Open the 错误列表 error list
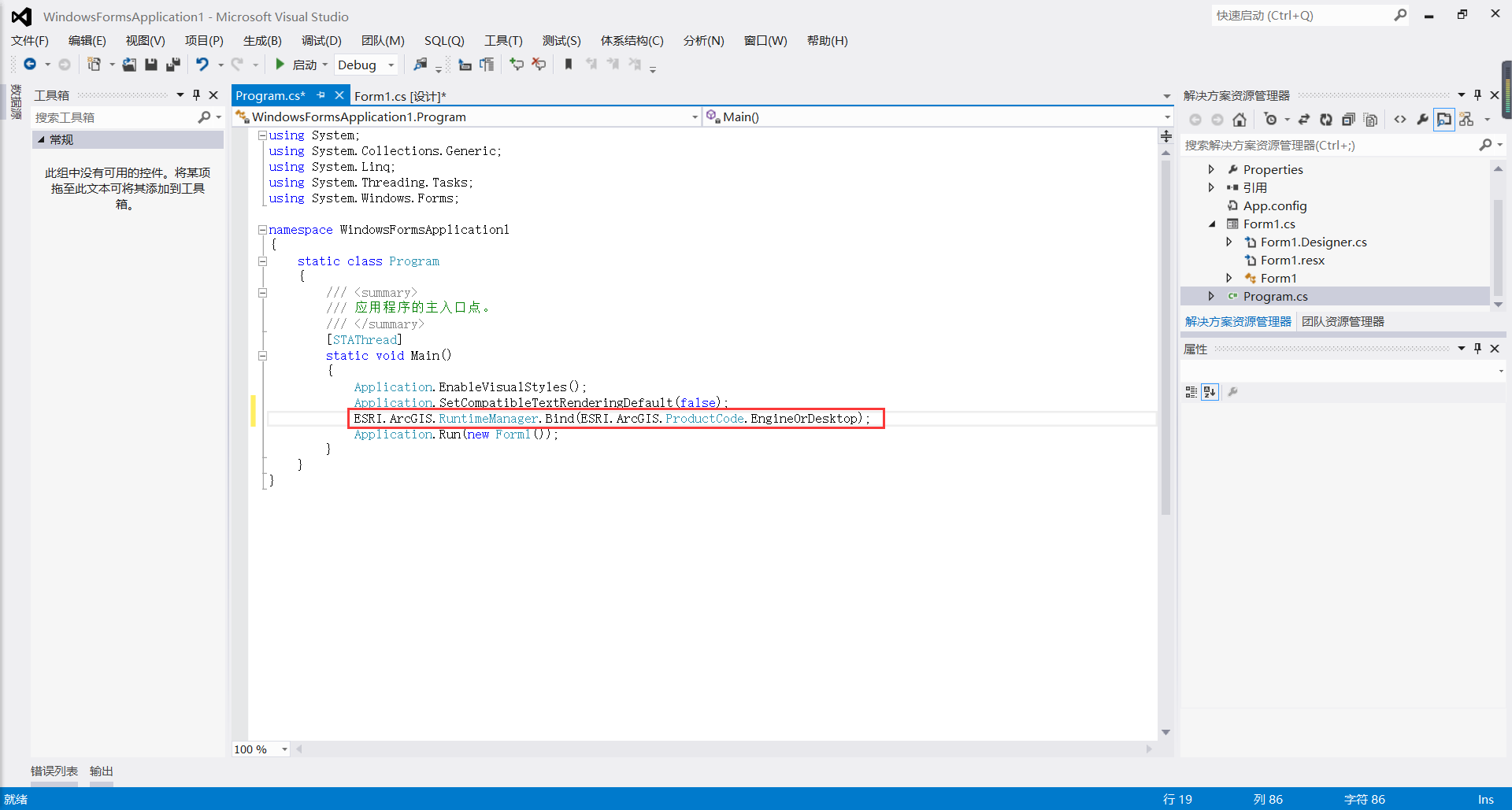 pos(53,771)
